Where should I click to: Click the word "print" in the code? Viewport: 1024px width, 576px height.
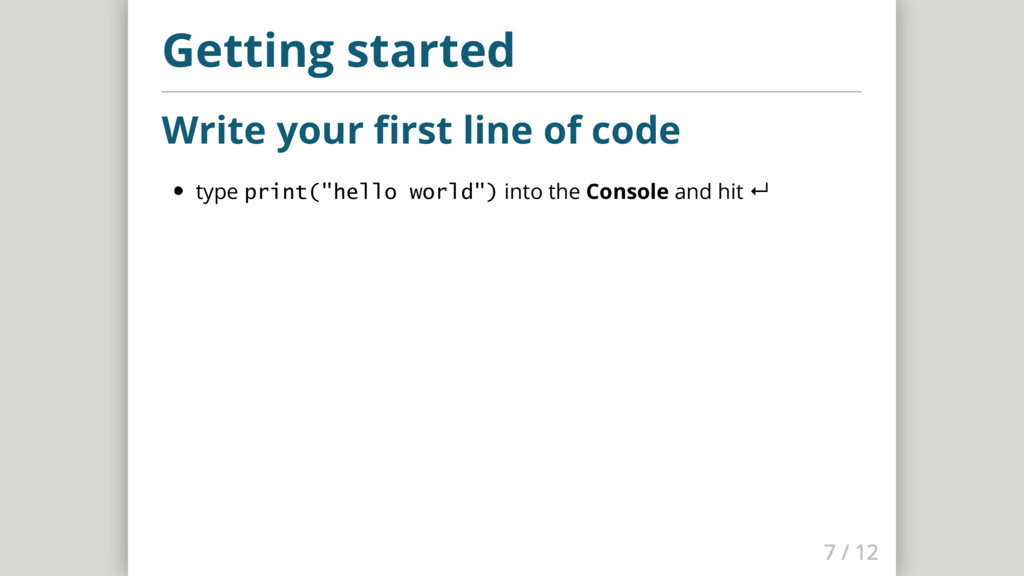pyautogui.click(x=275, y=192)
